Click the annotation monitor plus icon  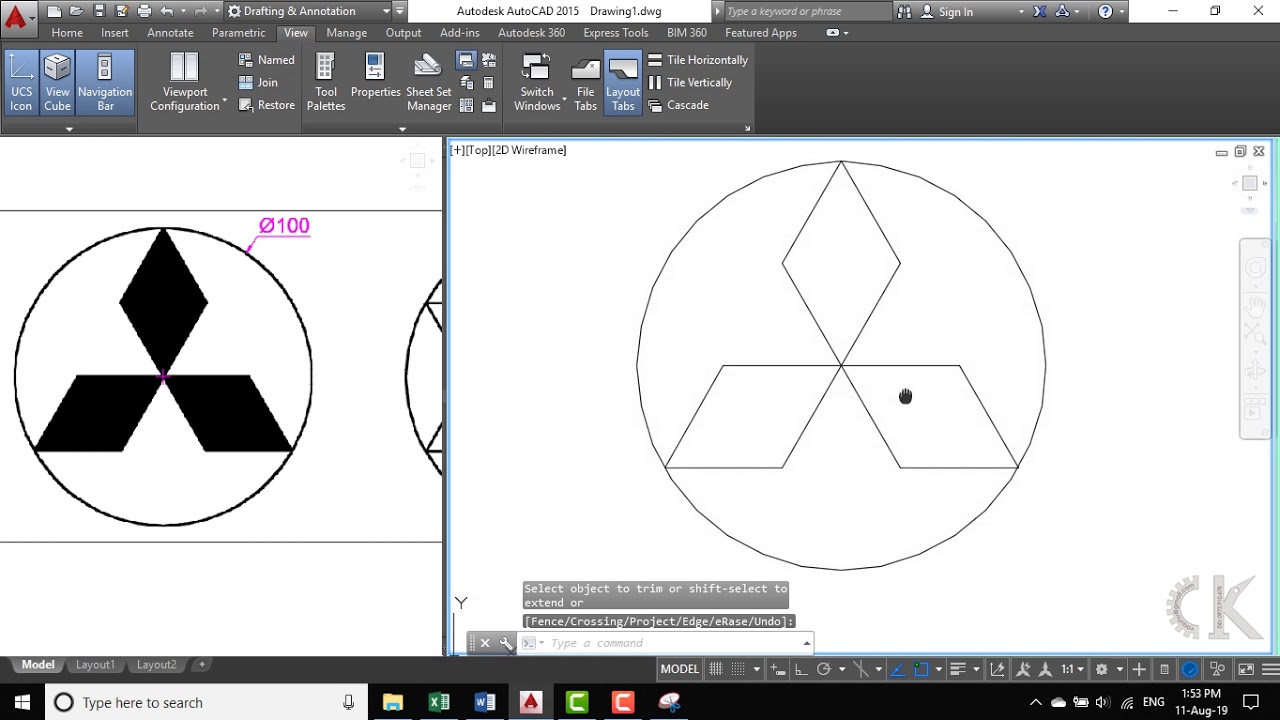coord(1138,669)
